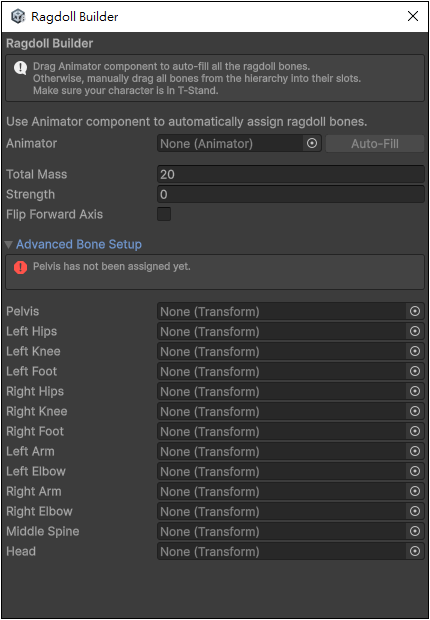Image resolution: width=430 pixels, height=620 pixels.
Task: Open object picker for Right Foot
Action: click(x=415, y=431)
